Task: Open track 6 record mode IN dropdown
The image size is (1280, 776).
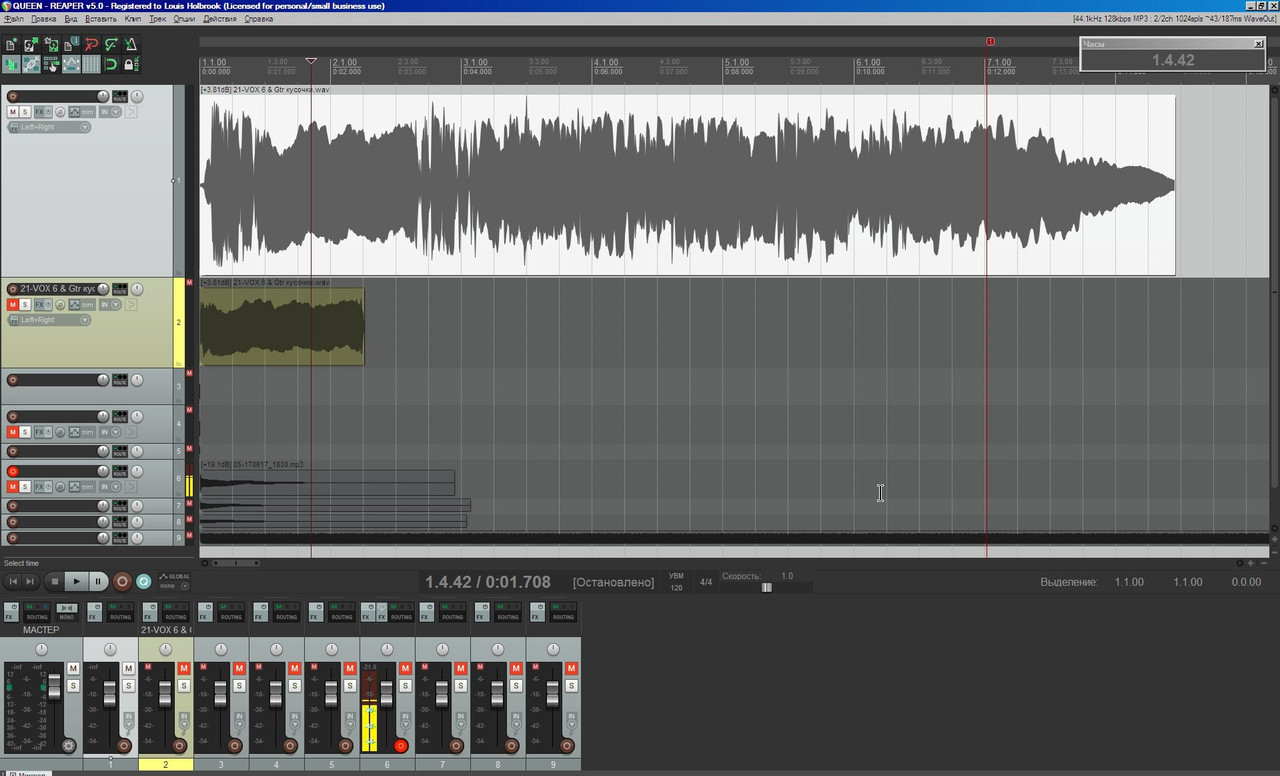Action: point(110,487)
